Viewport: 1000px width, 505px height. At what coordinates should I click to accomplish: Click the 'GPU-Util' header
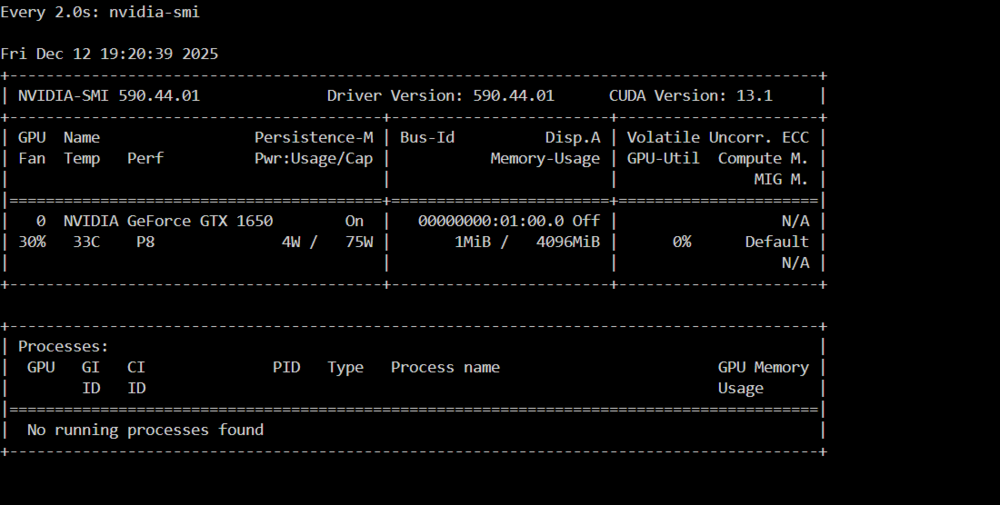663,159
